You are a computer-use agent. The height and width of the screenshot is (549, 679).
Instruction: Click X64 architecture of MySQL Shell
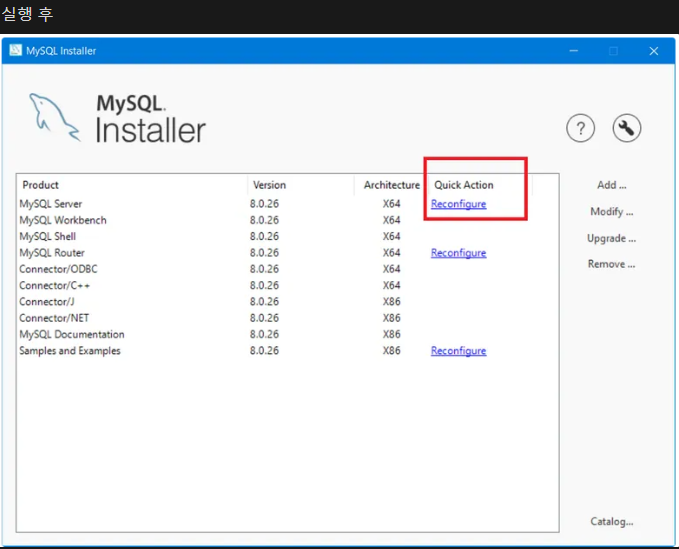(x=391, y=236)
